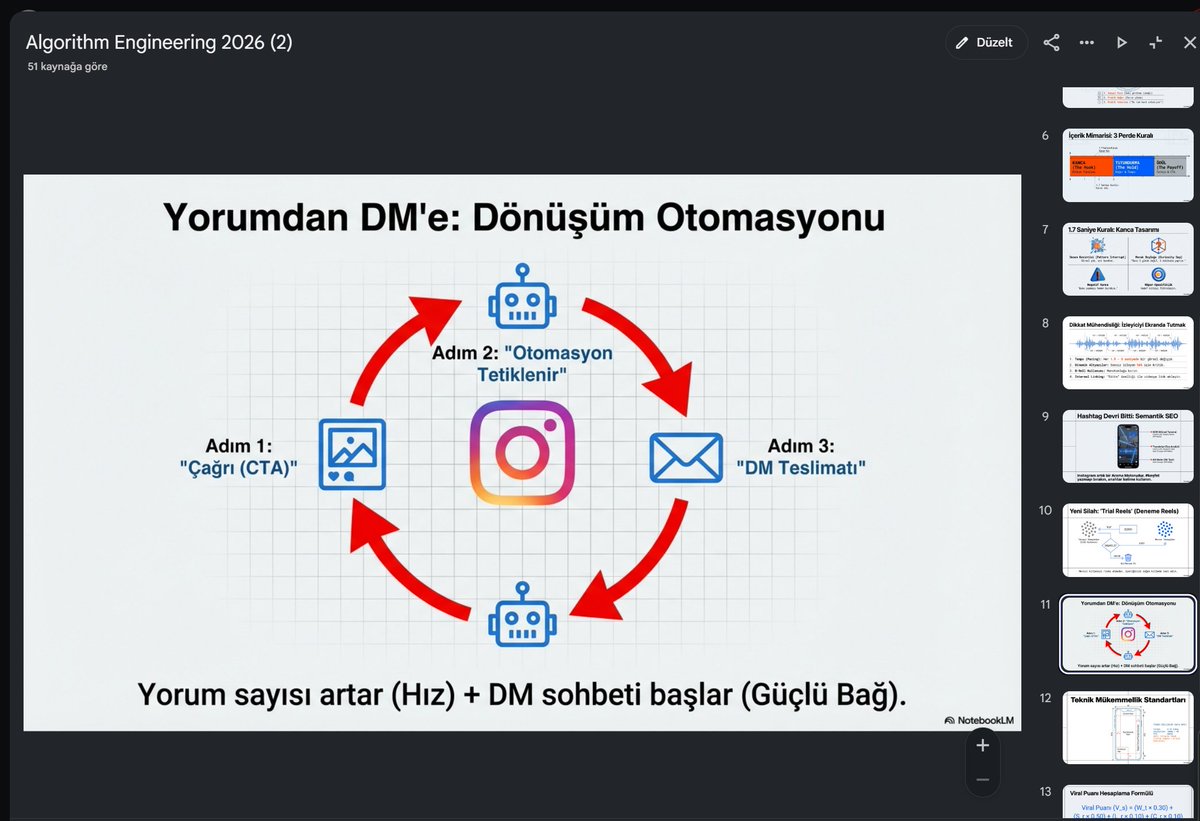Click the pop-out view icon next to play
The image size is (1200, 821).
tap(1156, 42)
